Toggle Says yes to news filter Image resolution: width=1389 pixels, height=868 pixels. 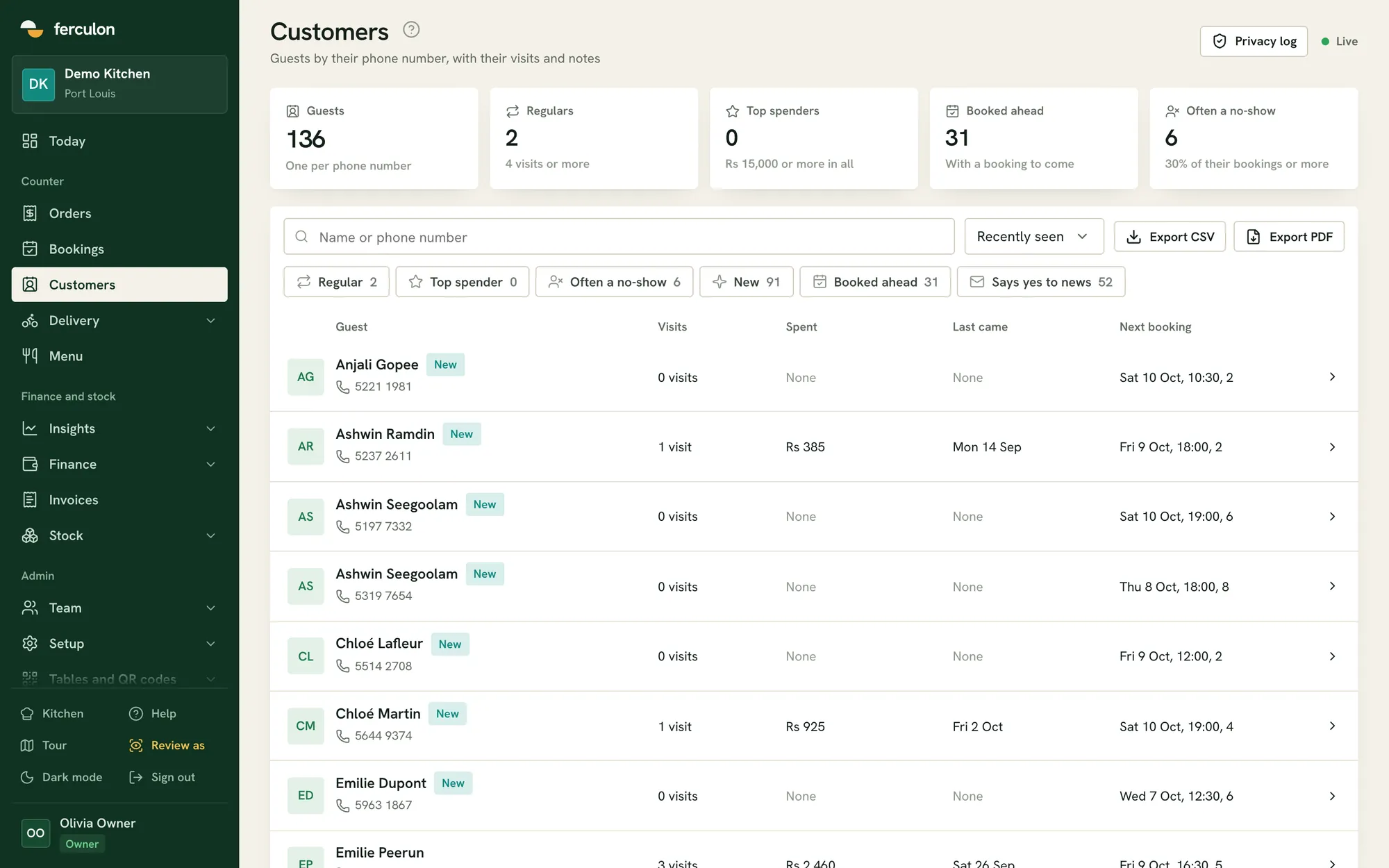point(1041,282)
